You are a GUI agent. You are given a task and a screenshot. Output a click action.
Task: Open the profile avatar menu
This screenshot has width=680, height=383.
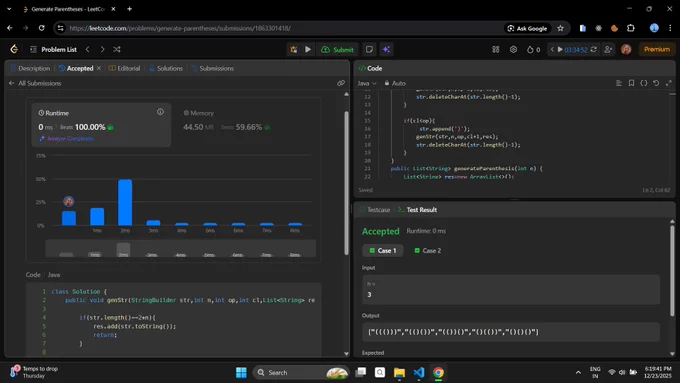click(x=626, y=49)
